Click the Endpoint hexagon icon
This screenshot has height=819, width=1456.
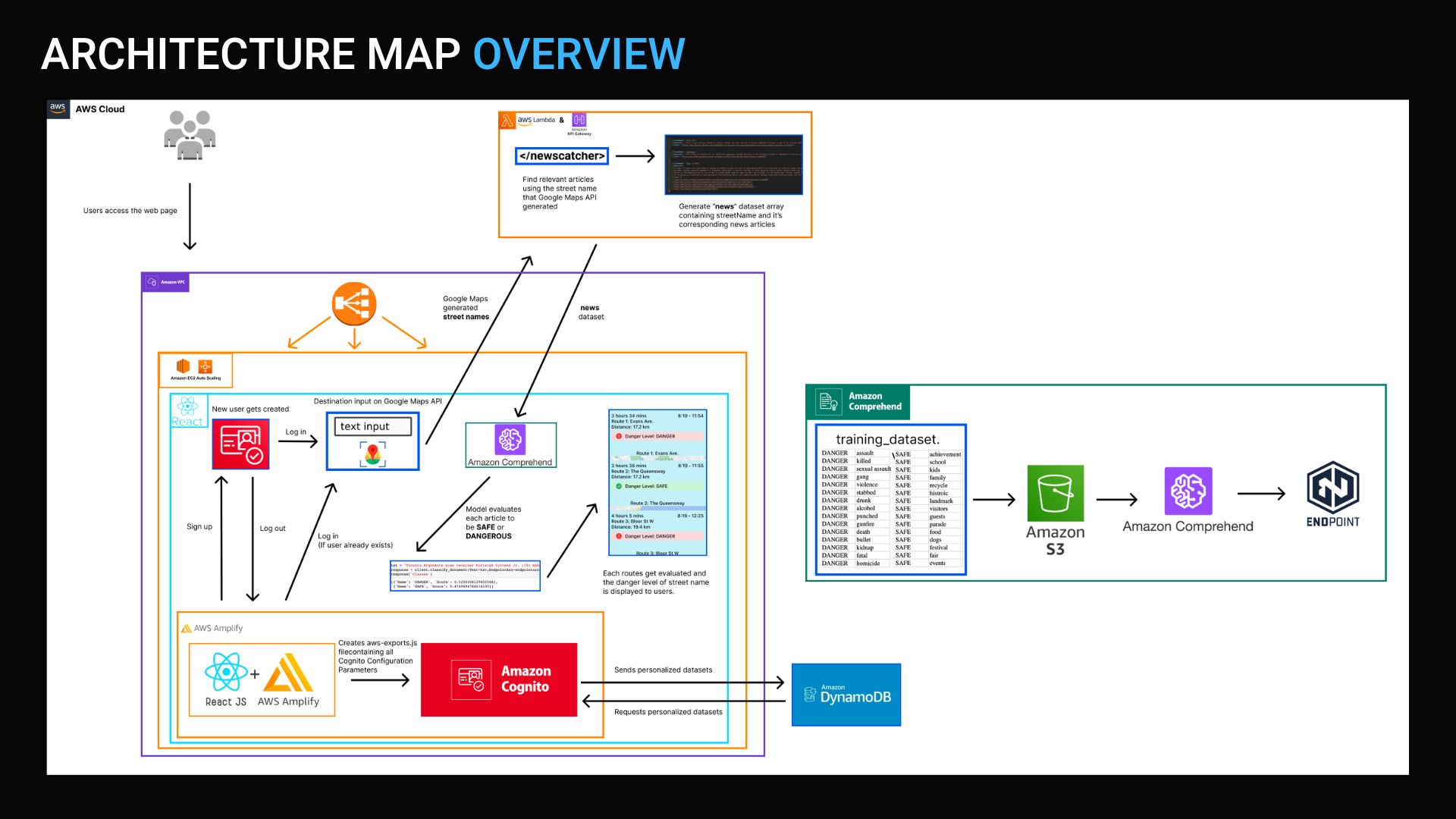tap(1332, 488)
